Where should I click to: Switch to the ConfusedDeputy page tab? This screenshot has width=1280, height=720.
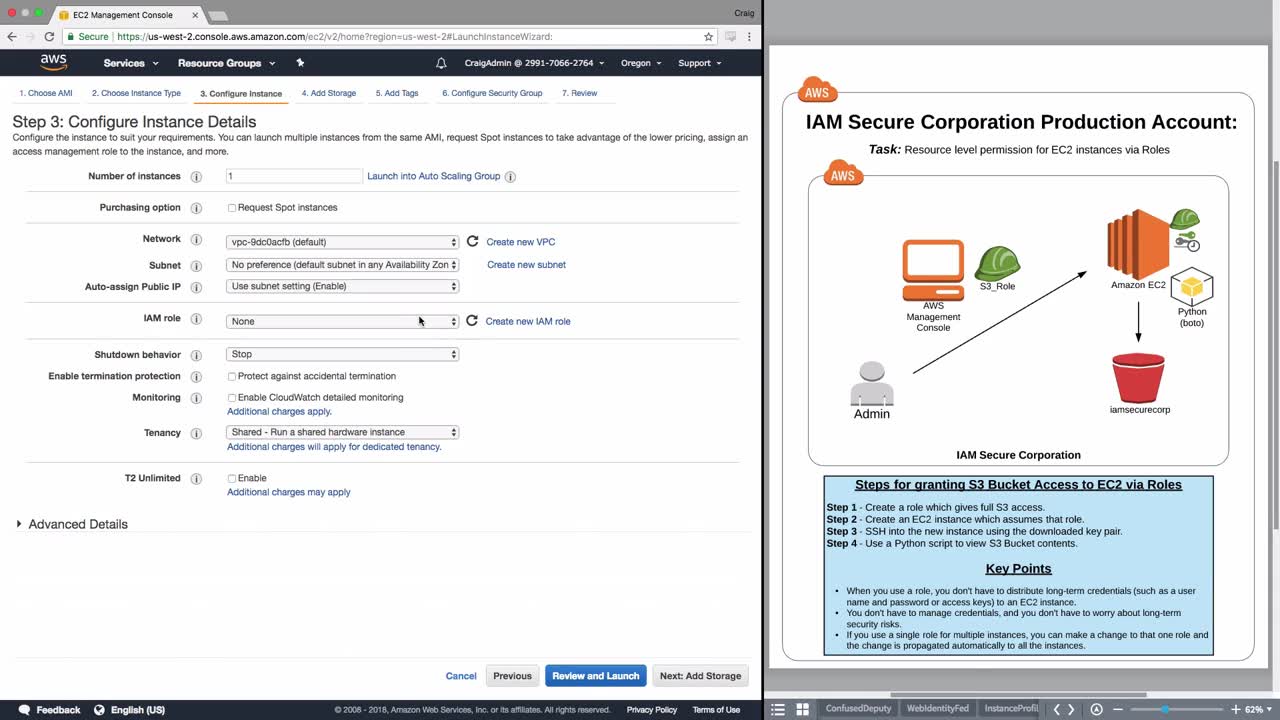tap(858, 709)
